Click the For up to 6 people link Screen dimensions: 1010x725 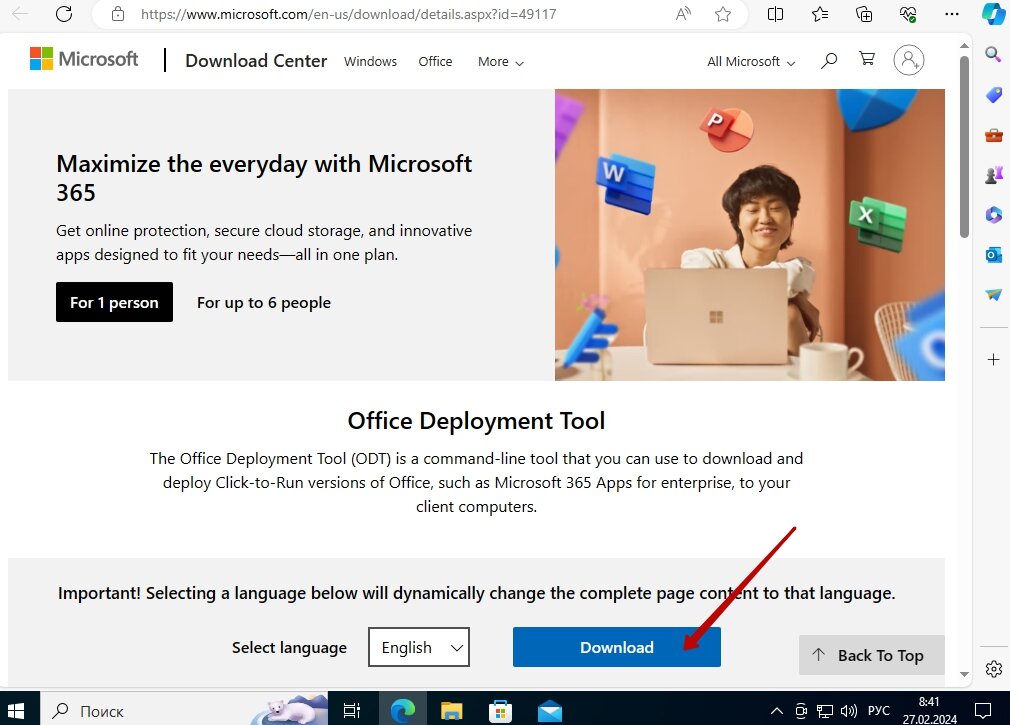tap(263, 303)
